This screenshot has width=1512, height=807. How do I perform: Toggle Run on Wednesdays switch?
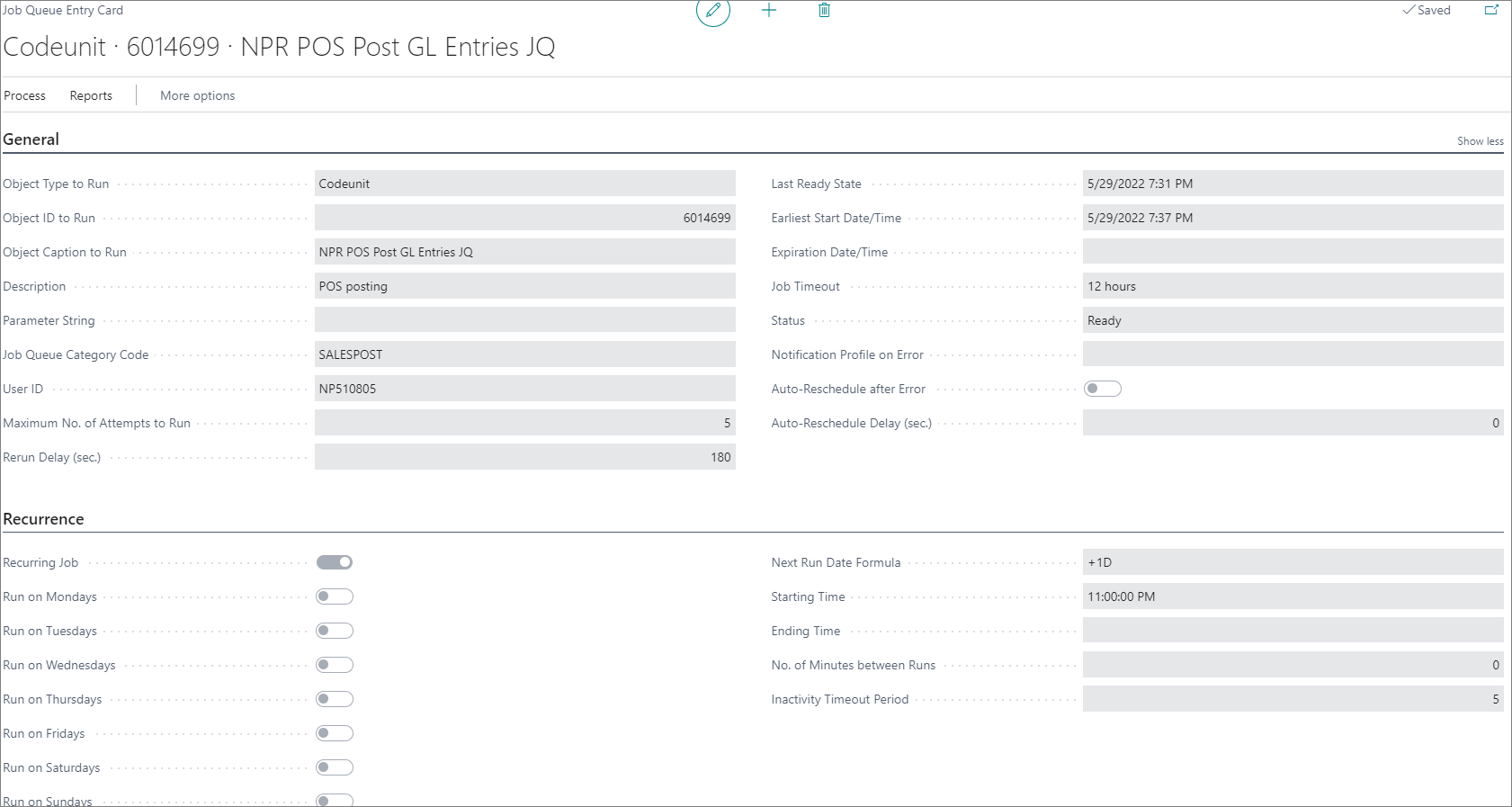point(335,665)
